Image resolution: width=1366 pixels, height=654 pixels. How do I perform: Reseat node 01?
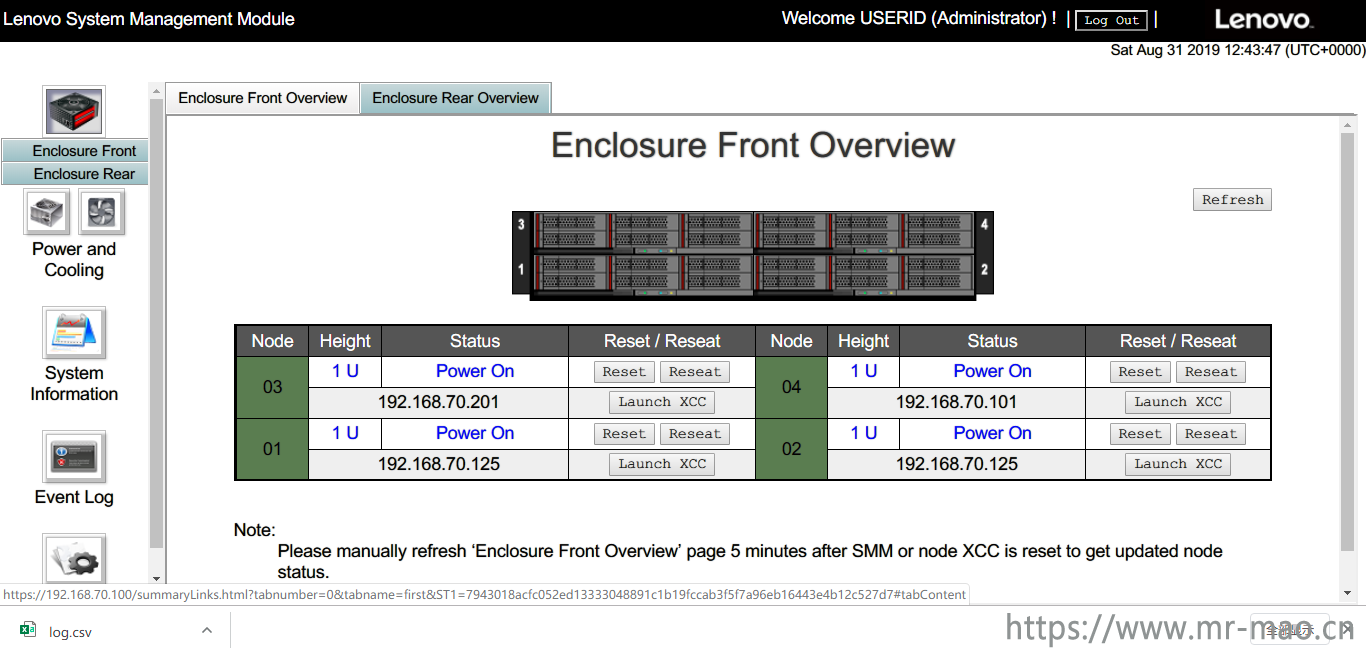tap(695, 434)
